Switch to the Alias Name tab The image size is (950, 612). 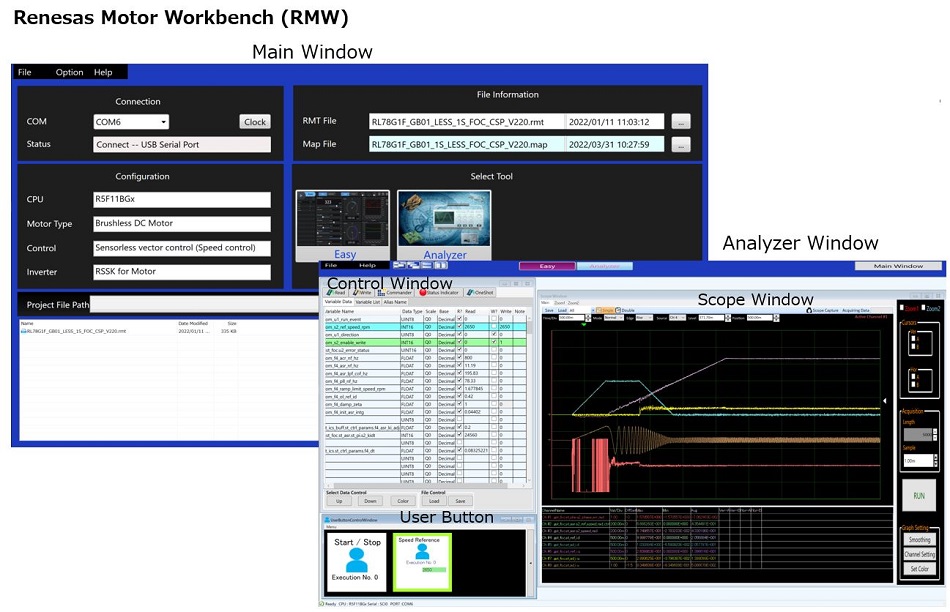(395, 302)
